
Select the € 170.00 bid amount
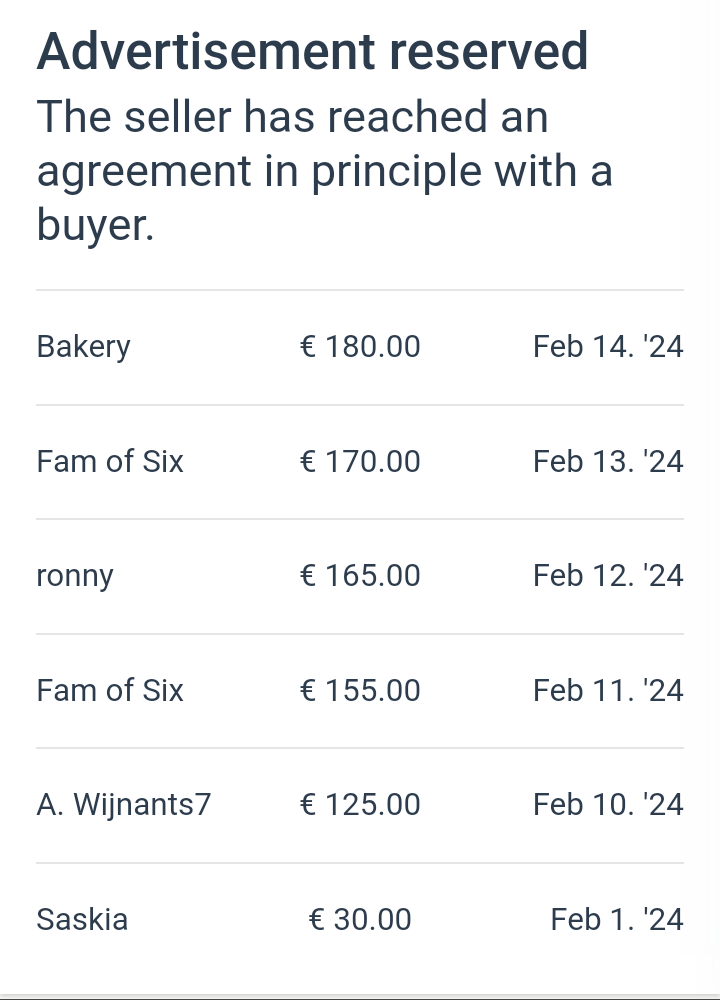click(360, 462)
